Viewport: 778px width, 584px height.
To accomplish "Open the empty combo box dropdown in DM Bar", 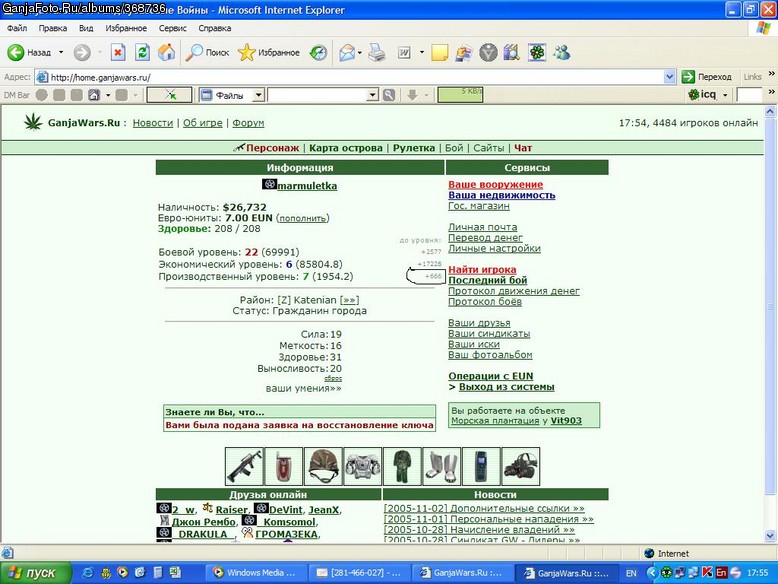I will click(373, 95).
